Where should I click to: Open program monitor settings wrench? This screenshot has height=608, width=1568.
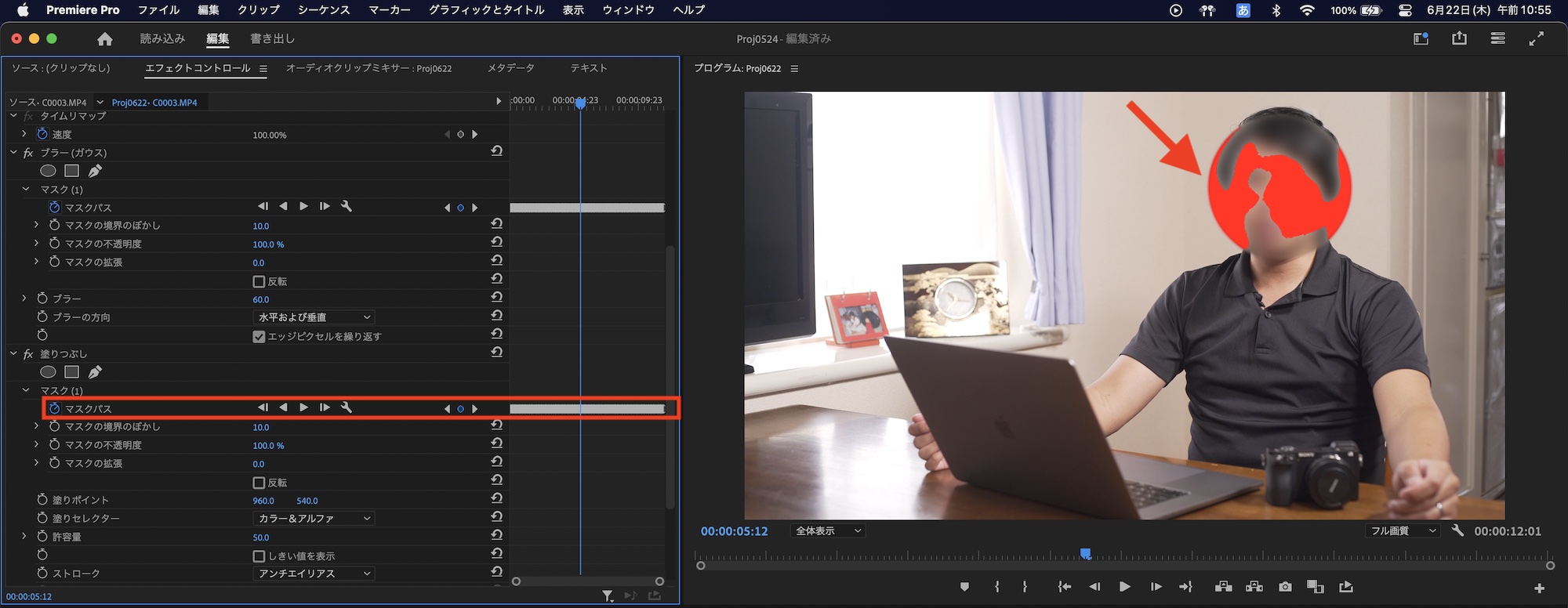pyautogui.click(x=1457, y=530)
